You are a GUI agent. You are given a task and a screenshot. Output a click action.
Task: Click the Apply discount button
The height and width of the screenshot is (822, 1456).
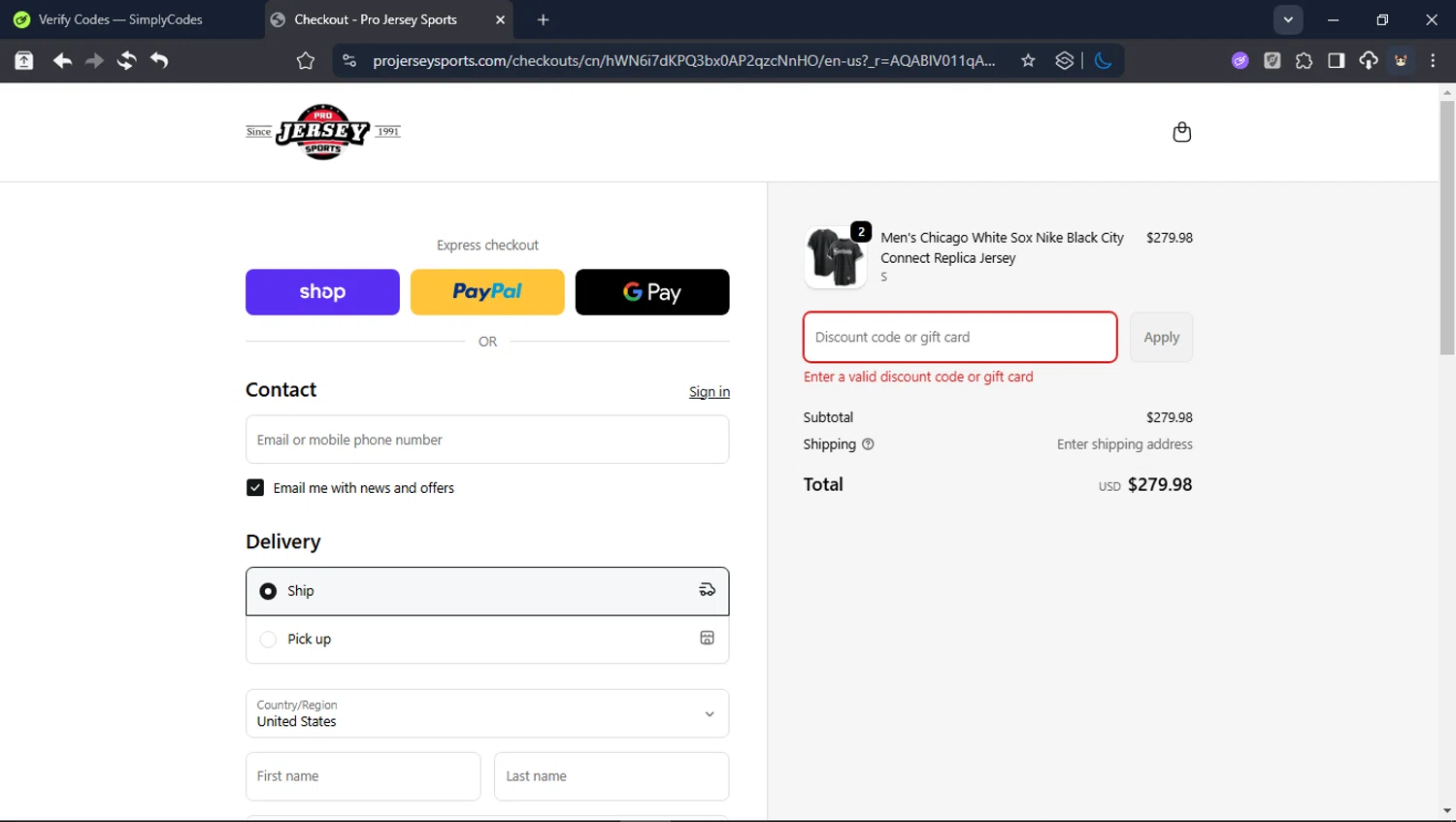(x=1161, y=337)
